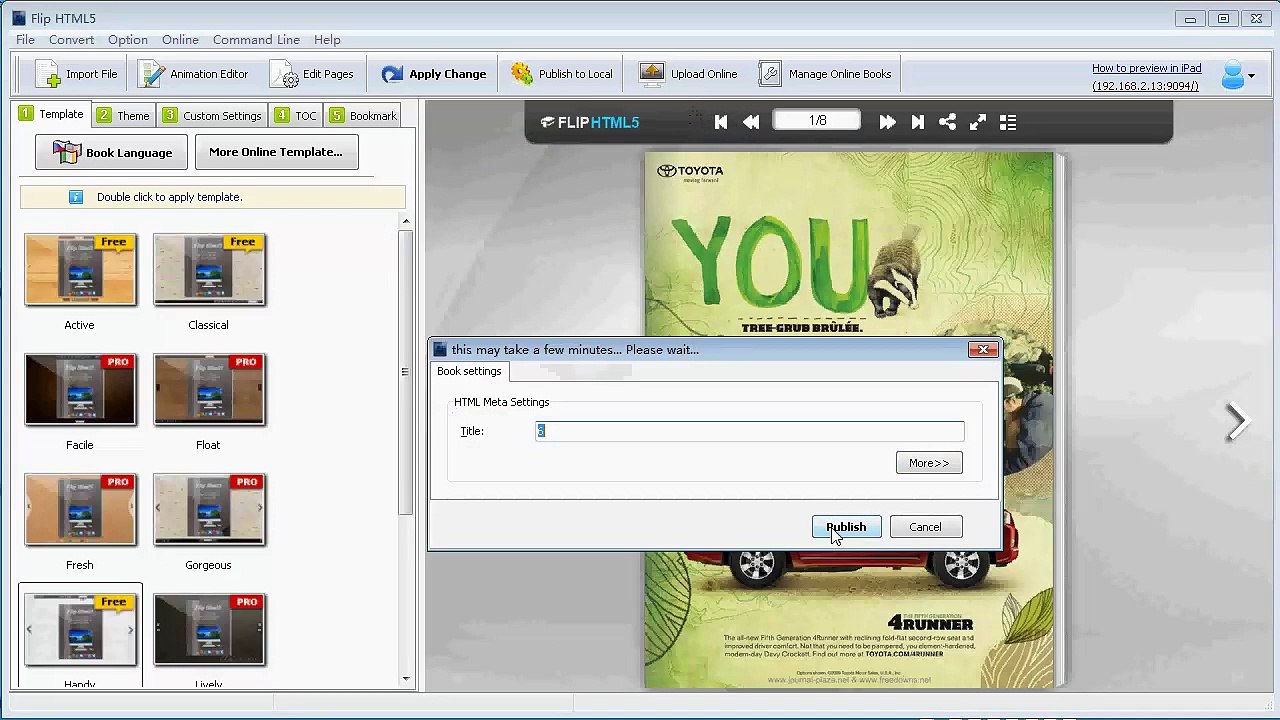Click Upload Online in the toolbar
This screenshot has height=720, width=1280.
[x=689, y=74]
